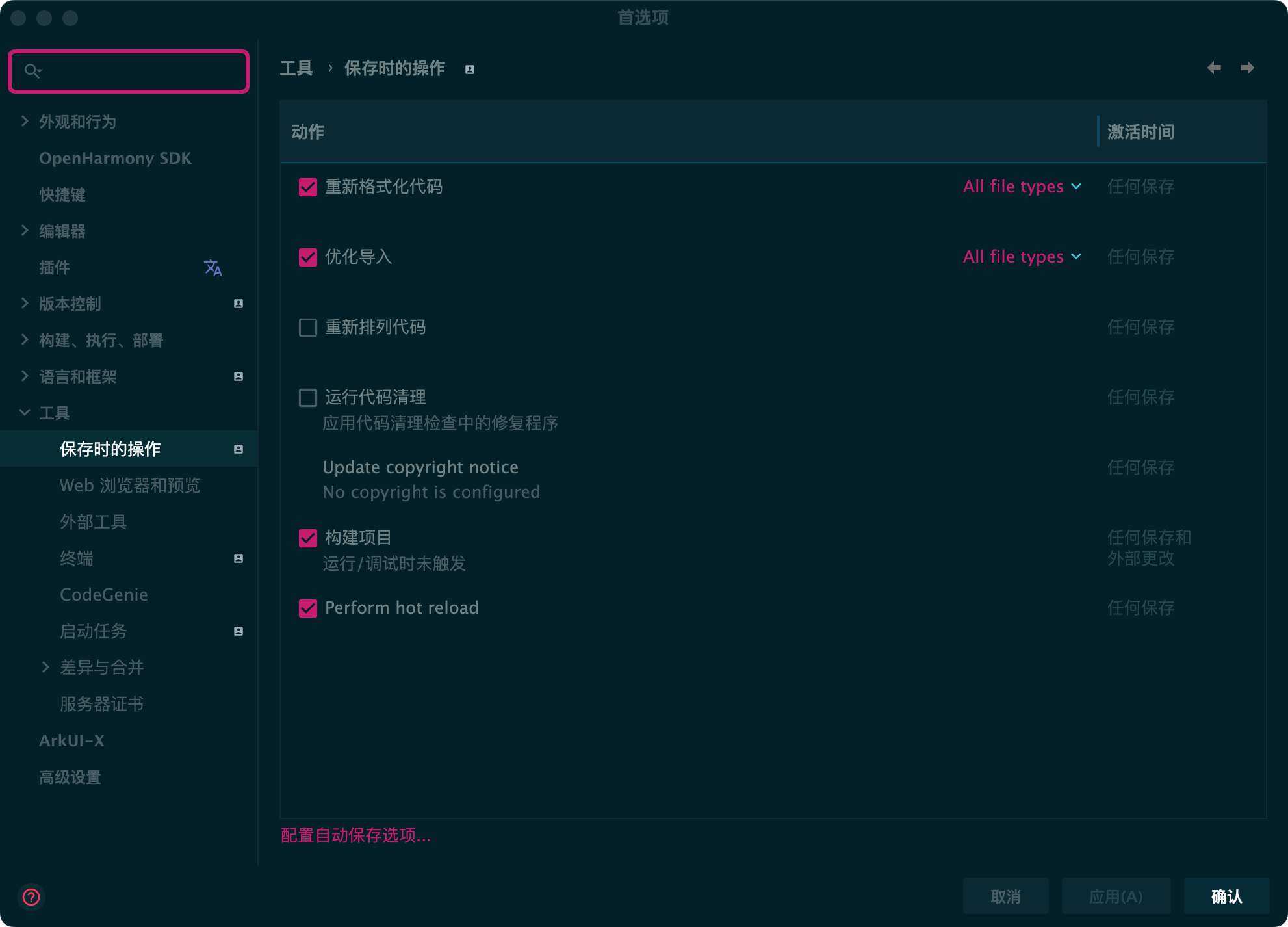The height and width of the screenshot is (927, 1288).
Task: Toggle Perform hot reload checkbox
Action: click(308, 608)
